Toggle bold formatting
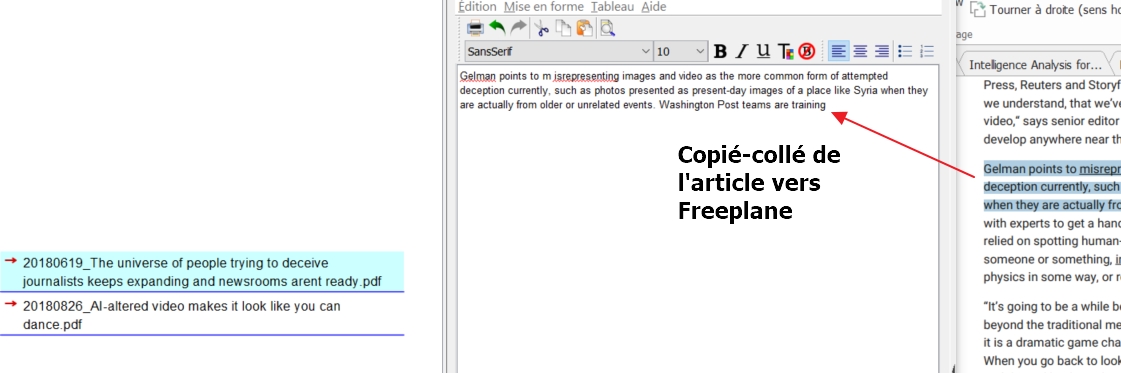The width and height of the screenshot is (1121, 373). (x=721, y=51)
